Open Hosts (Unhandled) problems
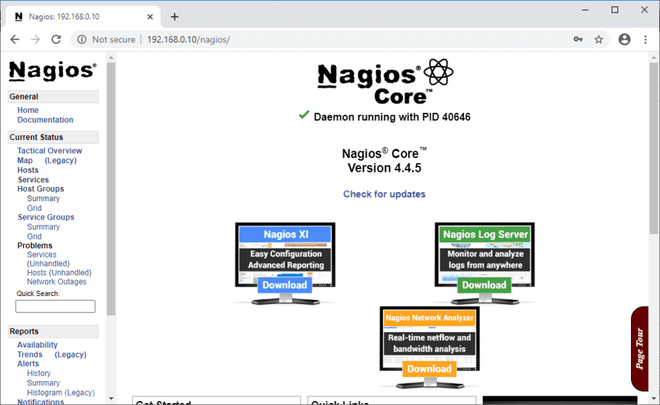 (59, 272)
